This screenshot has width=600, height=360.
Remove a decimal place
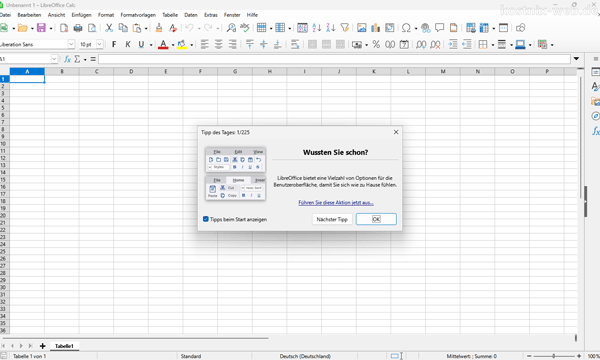tap(435, 44)
